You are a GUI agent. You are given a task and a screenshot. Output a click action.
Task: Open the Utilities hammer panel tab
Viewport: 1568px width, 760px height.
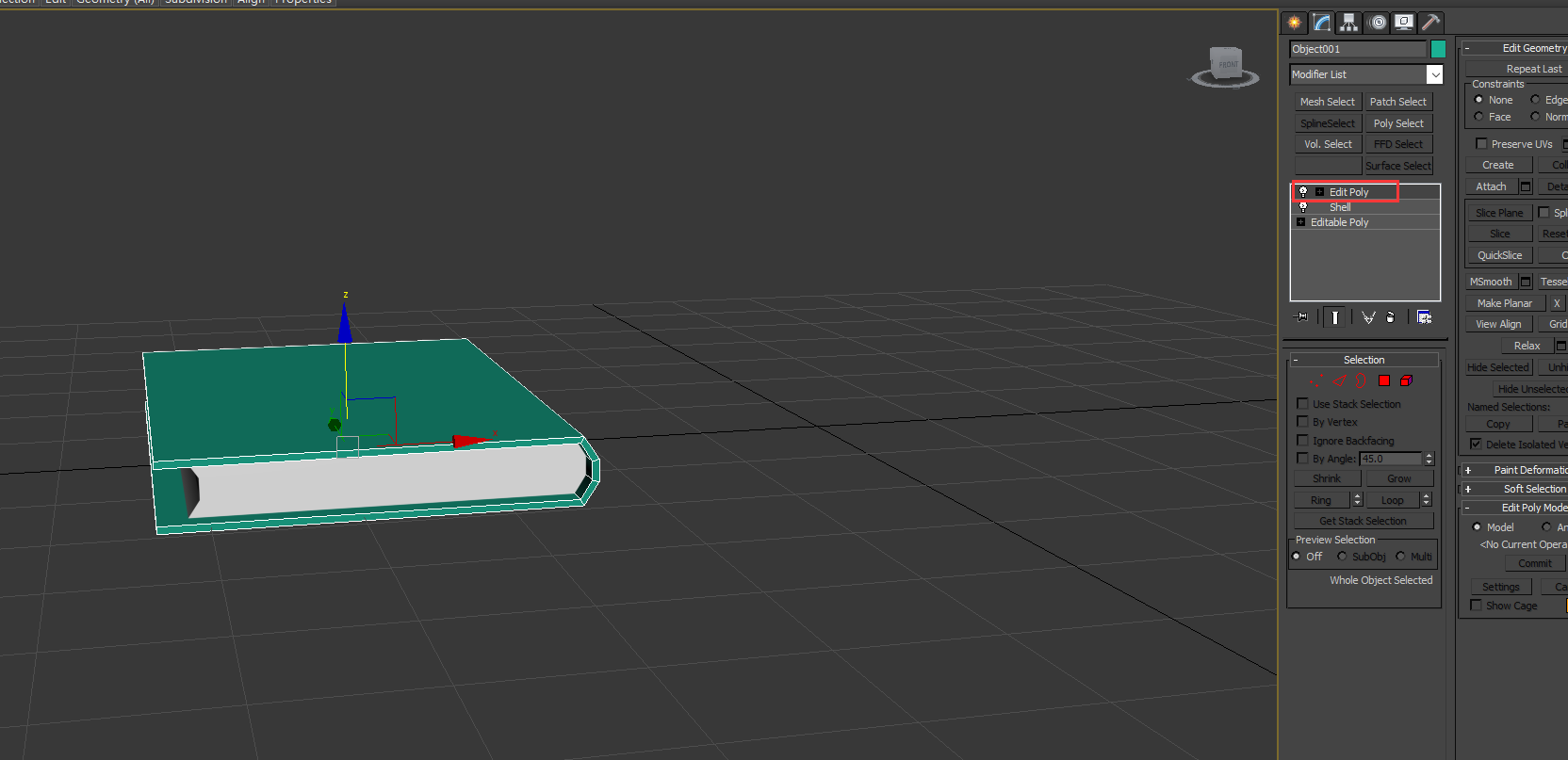(x=1430, y=23)
